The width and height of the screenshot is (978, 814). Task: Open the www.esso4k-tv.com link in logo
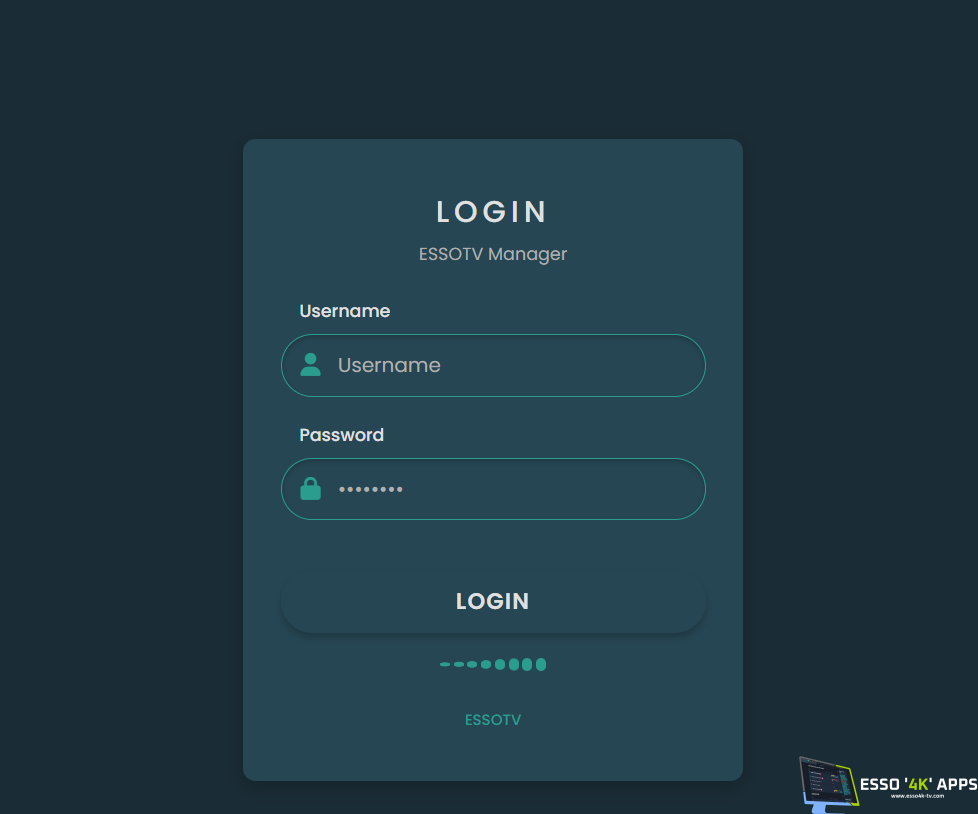pyautogui.click(x=917, y=796)
